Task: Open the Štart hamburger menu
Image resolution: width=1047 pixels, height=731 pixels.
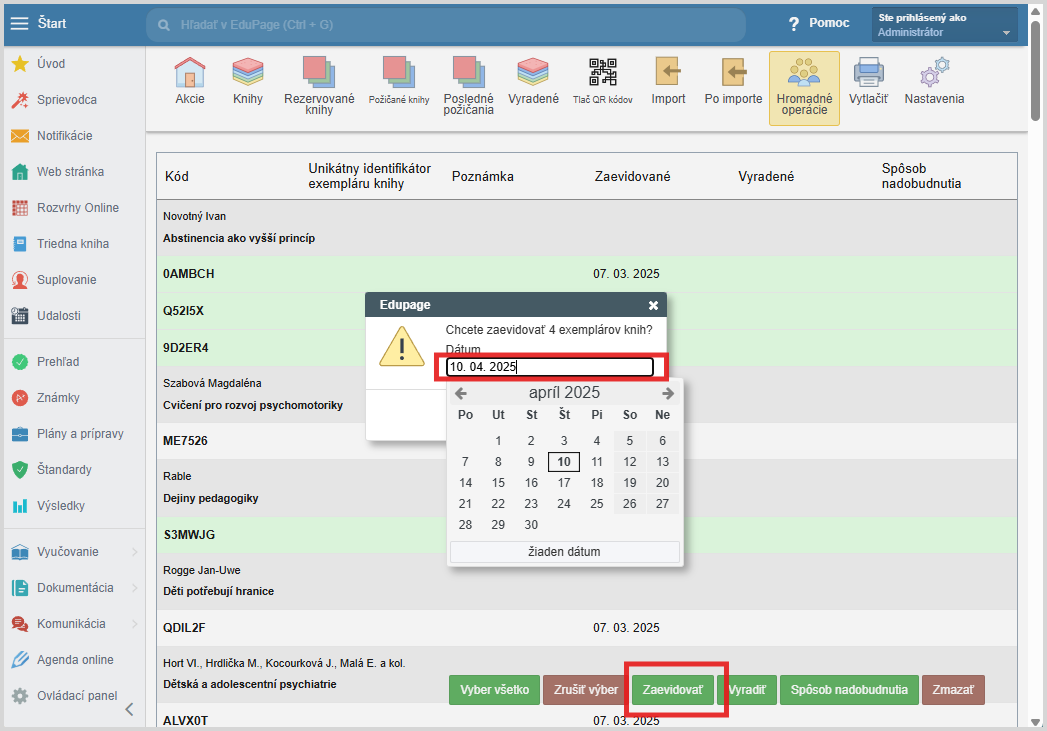Action: point(19,23)
